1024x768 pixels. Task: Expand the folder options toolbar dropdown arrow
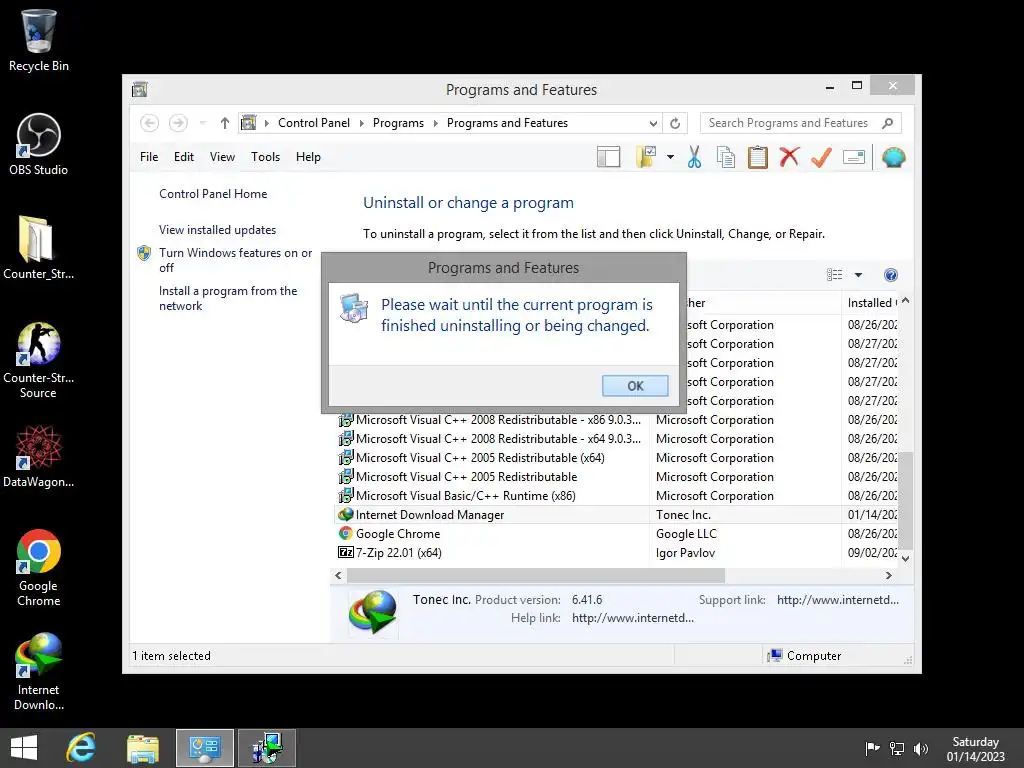pyautogui.click(x=670, y=157)
